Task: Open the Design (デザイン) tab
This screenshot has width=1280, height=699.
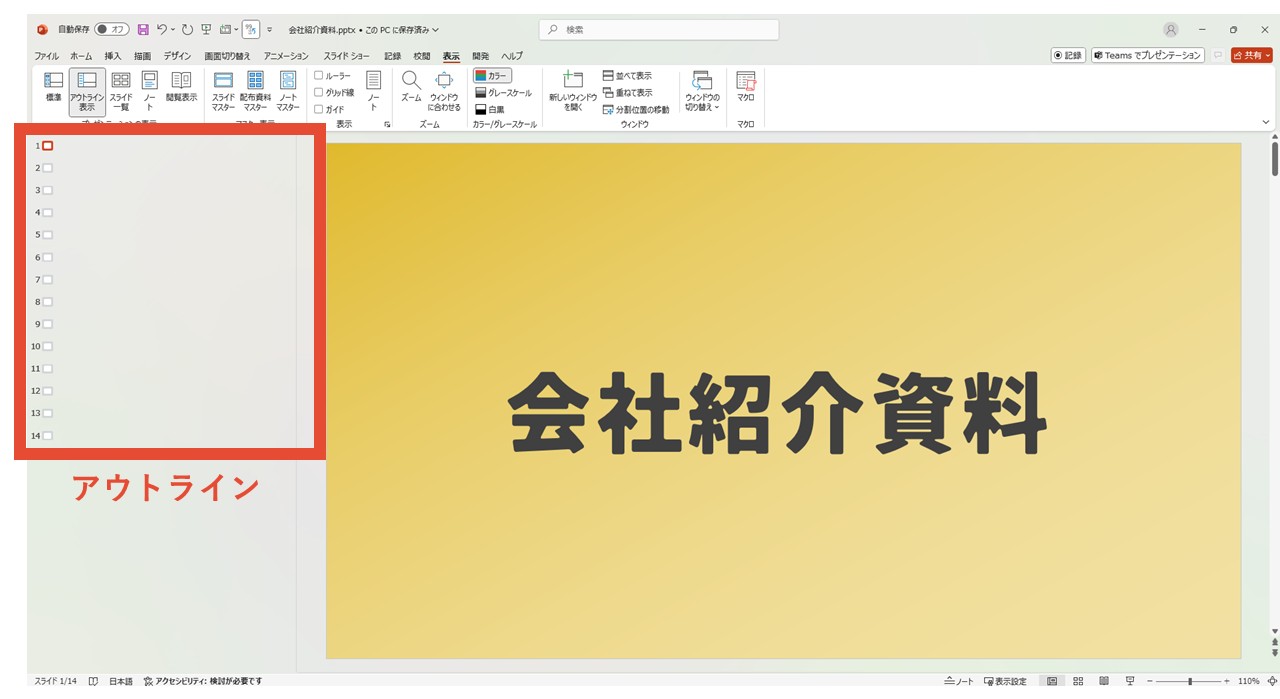Action: click(178, 56)
